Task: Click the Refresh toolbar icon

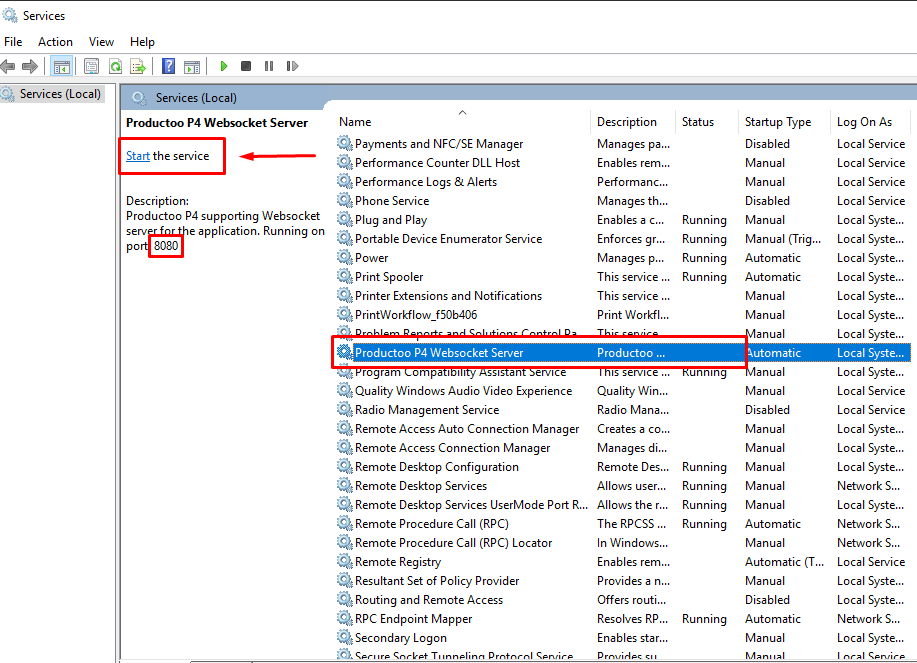Action: click(x=115, y=66)
